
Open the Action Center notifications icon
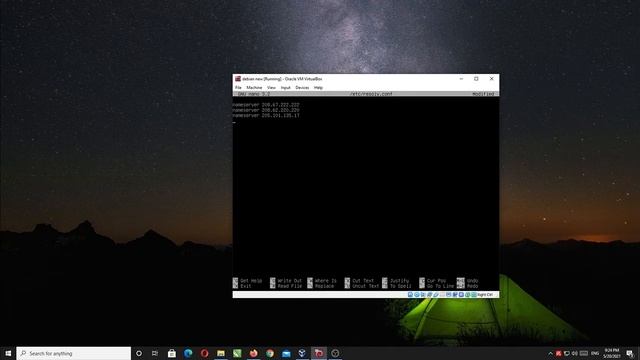point(630,353)
